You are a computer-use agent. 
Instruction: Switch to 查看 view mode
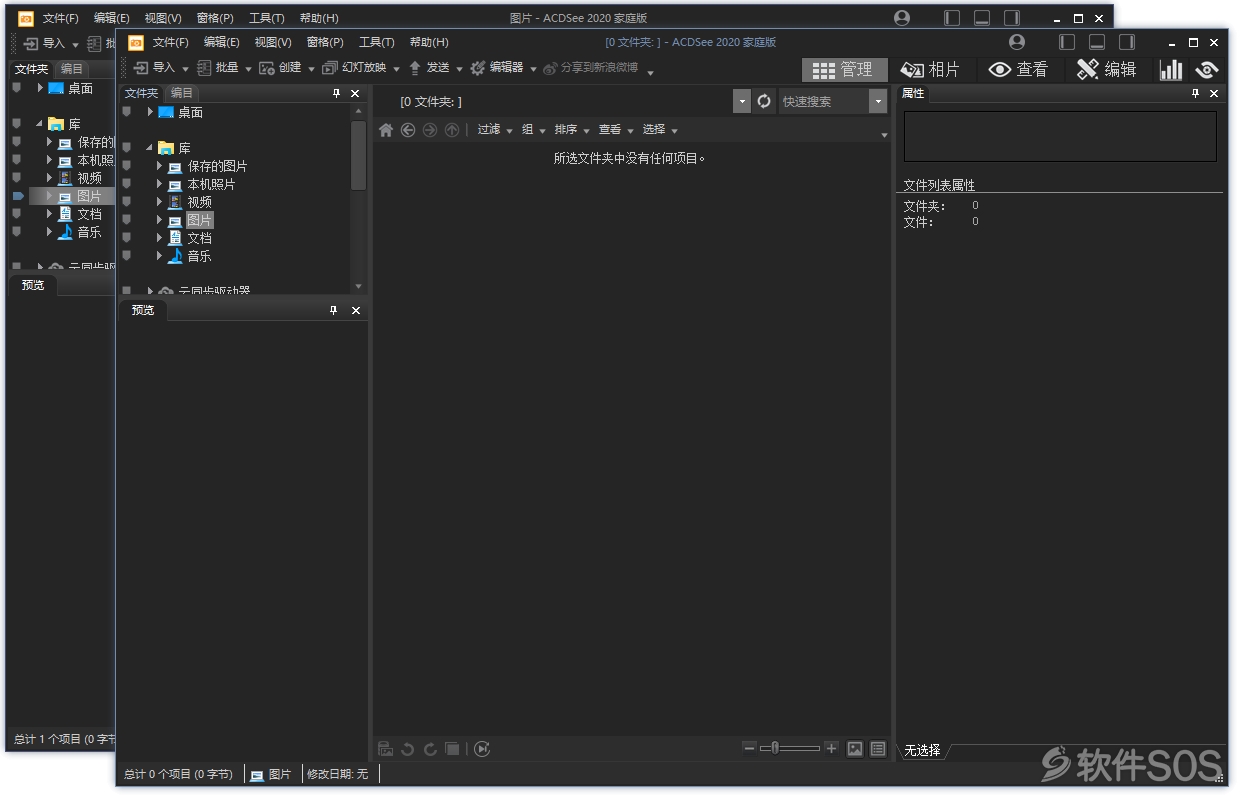1018,69
